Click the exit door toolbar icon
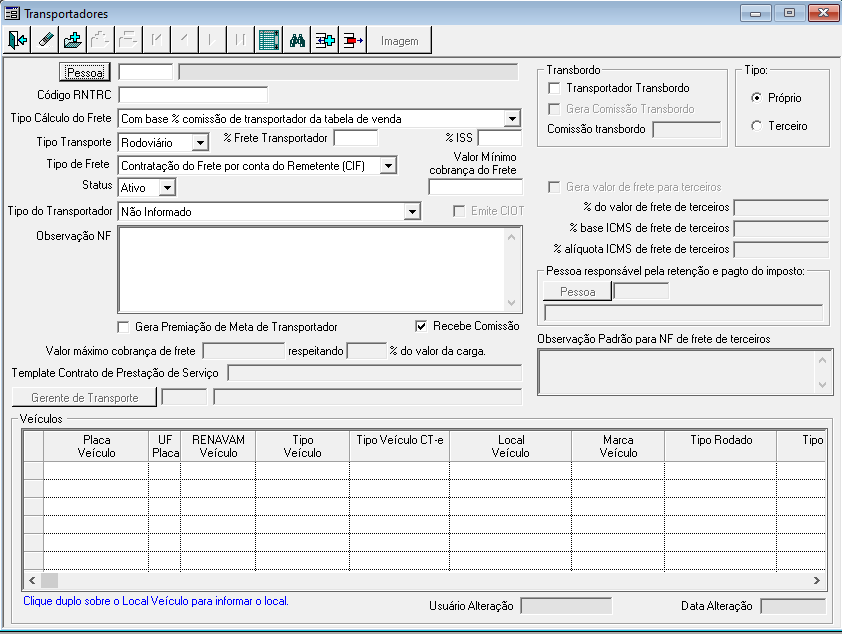Image resolution: width=842 pixels, height=634 pixels. pyautogui.click(x=17, y=40)
